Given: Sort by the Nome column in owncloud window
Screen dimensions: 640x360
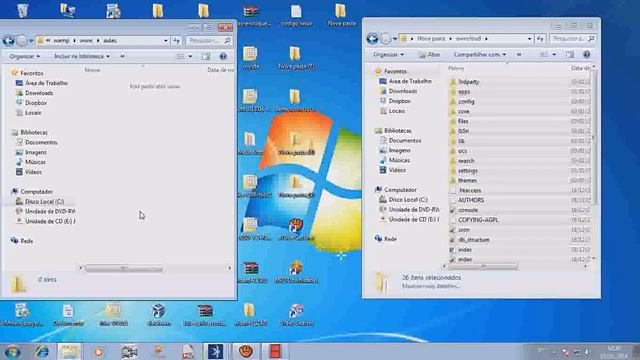Looking at the screenshot, I should (x=456, y=68).
